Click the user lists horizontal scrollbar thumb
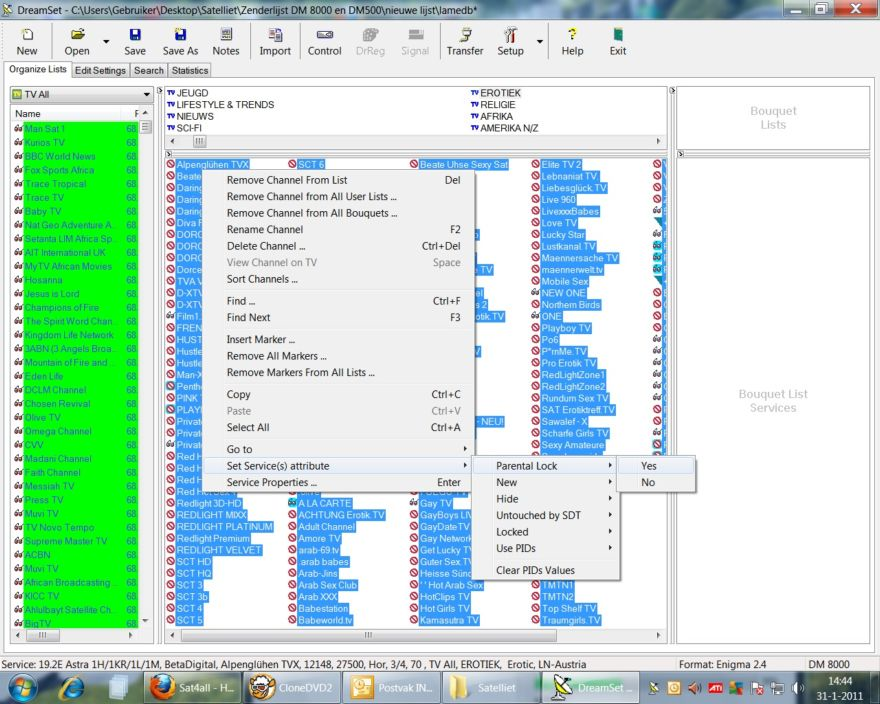The width and height of the screenshot is (880, 704). (199, 141)
